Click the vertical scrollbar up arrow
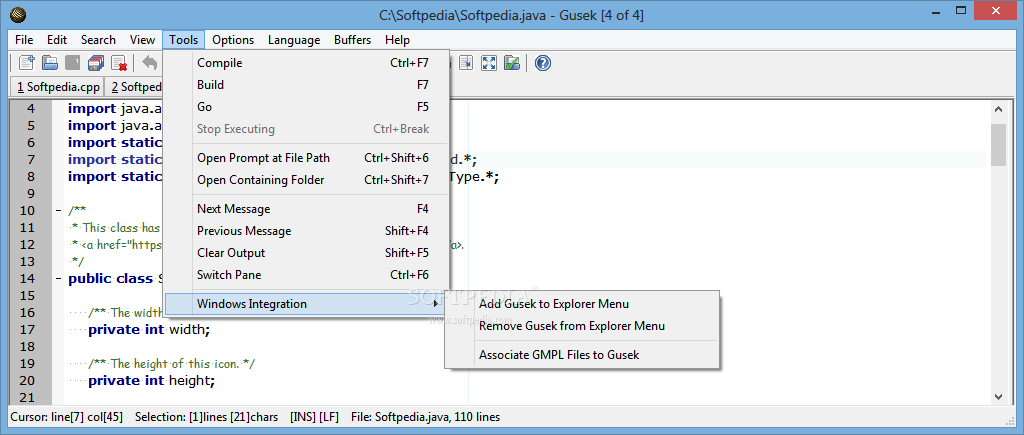 [998, 109]
